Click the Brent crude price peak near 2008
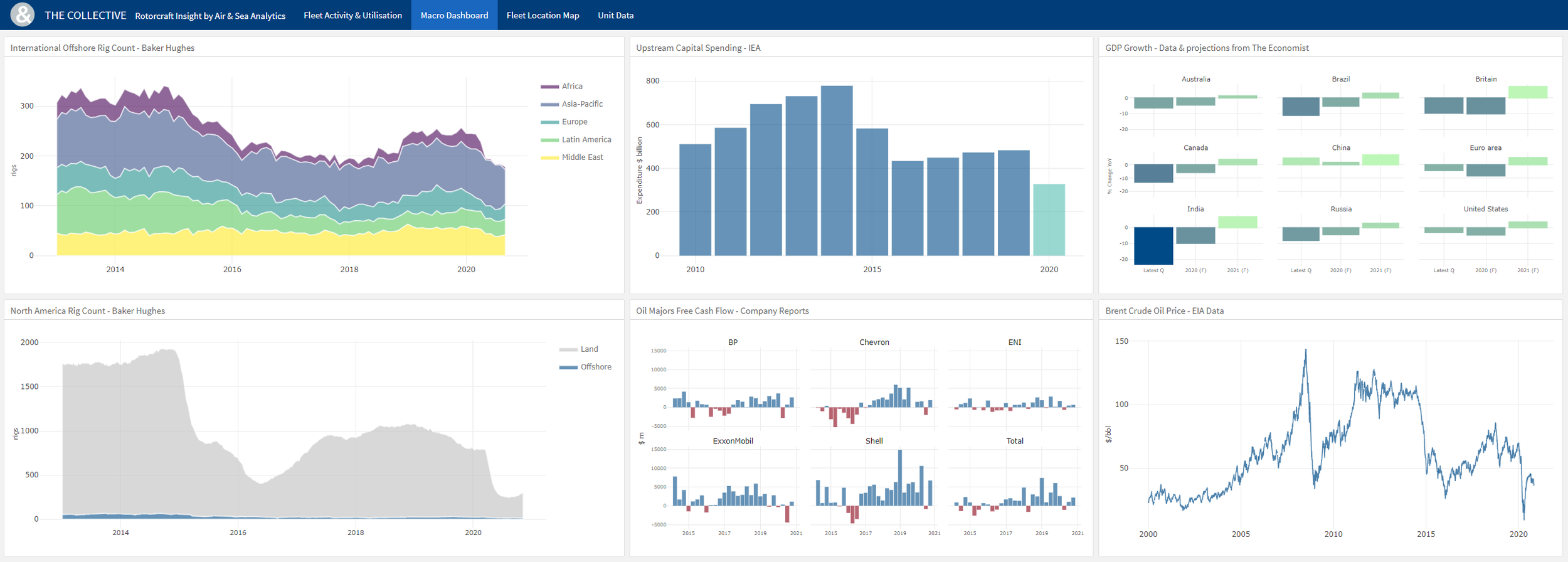Viewport: 1568px width, 562px height. pos(1306,351)
